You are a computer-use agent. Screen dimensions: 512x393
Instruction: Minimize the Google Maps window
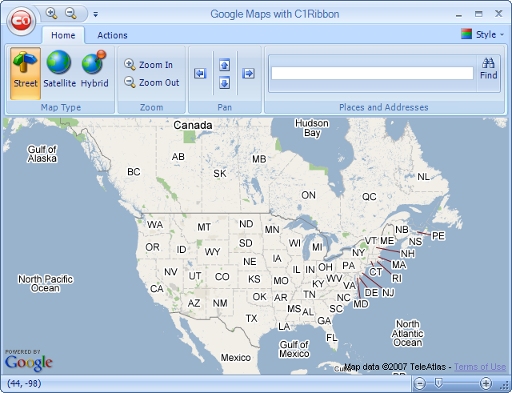point(459,14)
